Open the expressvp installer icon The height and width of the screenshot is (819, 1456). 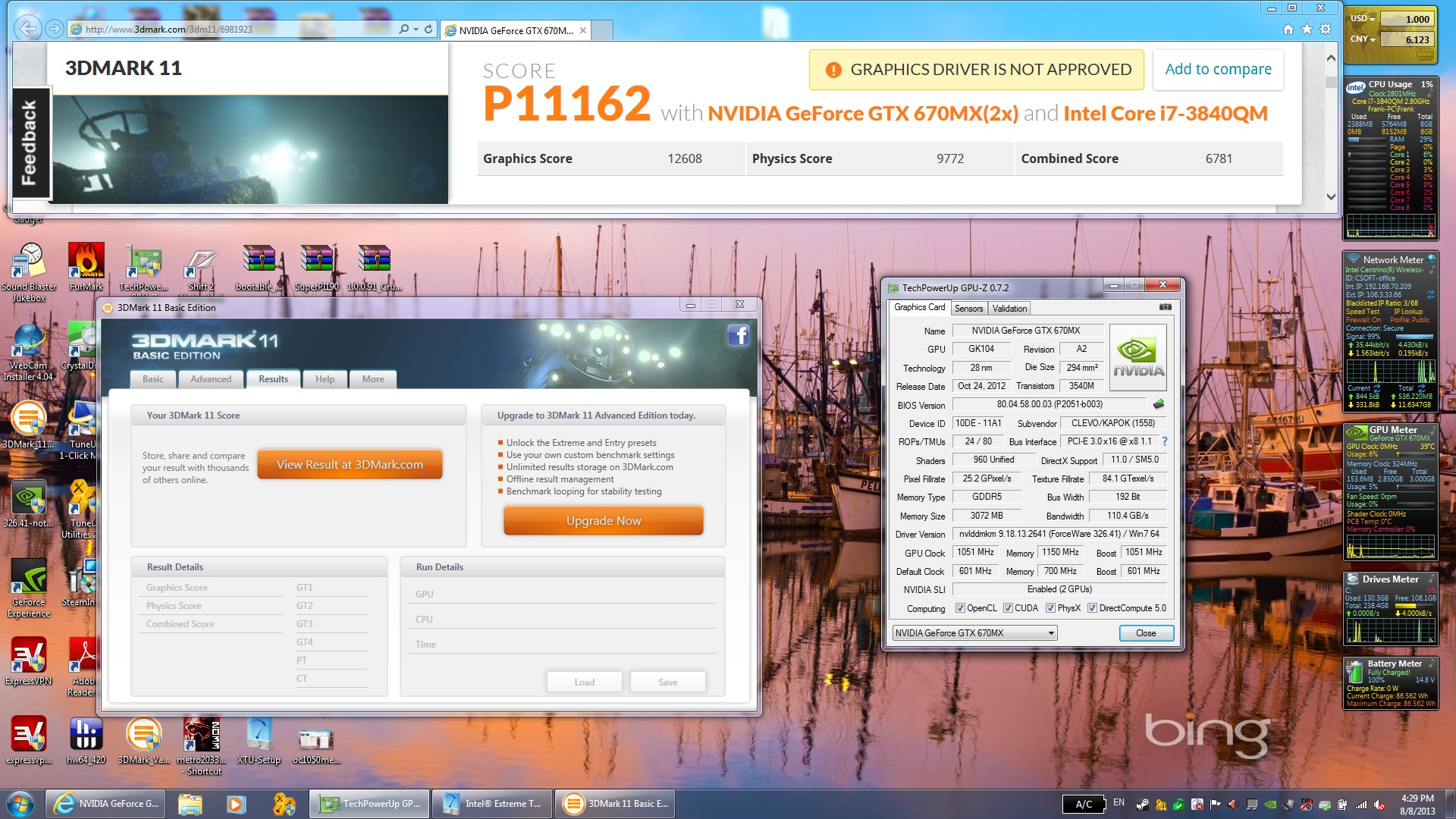click(29, 740)
